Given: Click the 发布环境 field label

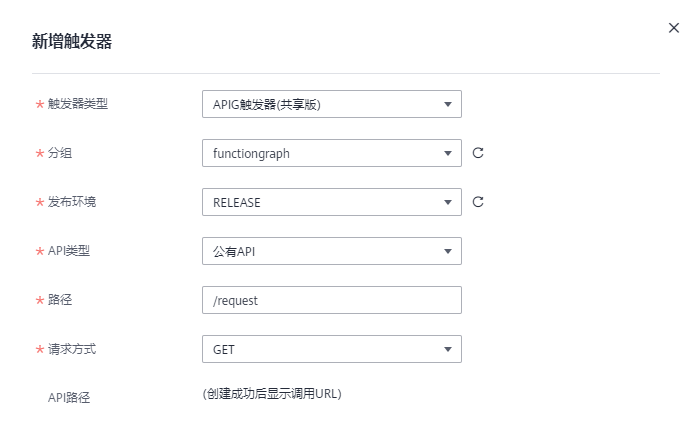Looking at the screenshot, I should pos(72,202).
